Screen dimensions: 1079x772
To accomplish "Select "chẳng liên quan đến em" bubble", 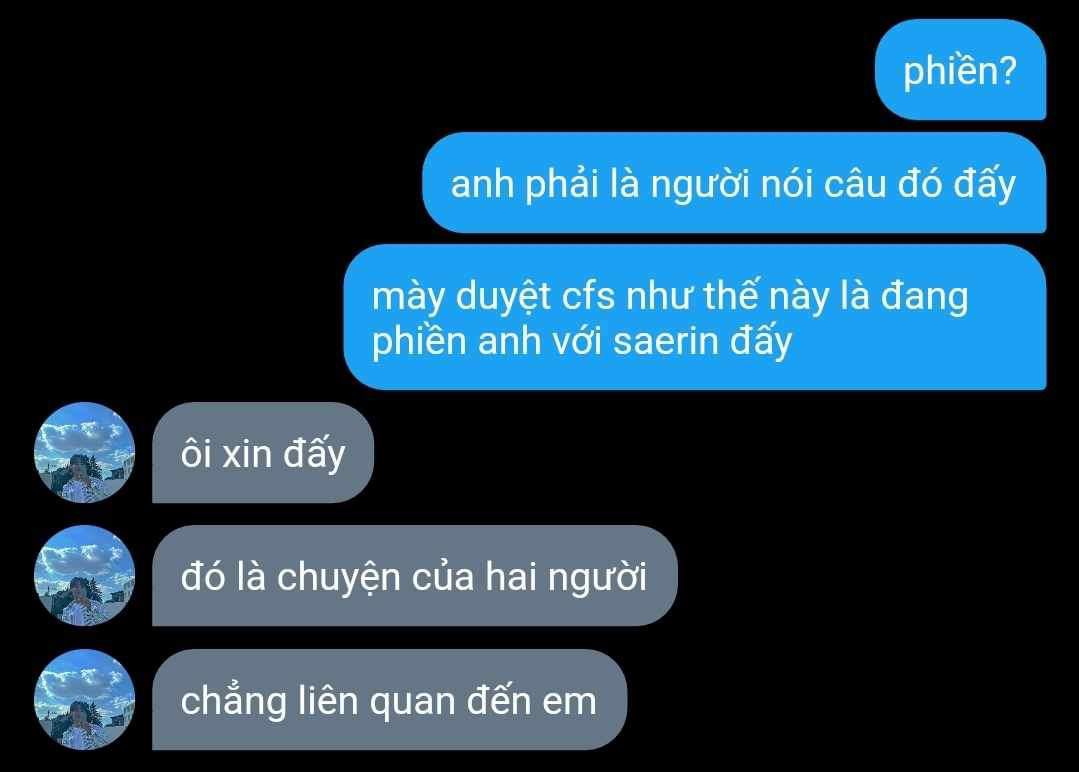I will coord(389,700).
